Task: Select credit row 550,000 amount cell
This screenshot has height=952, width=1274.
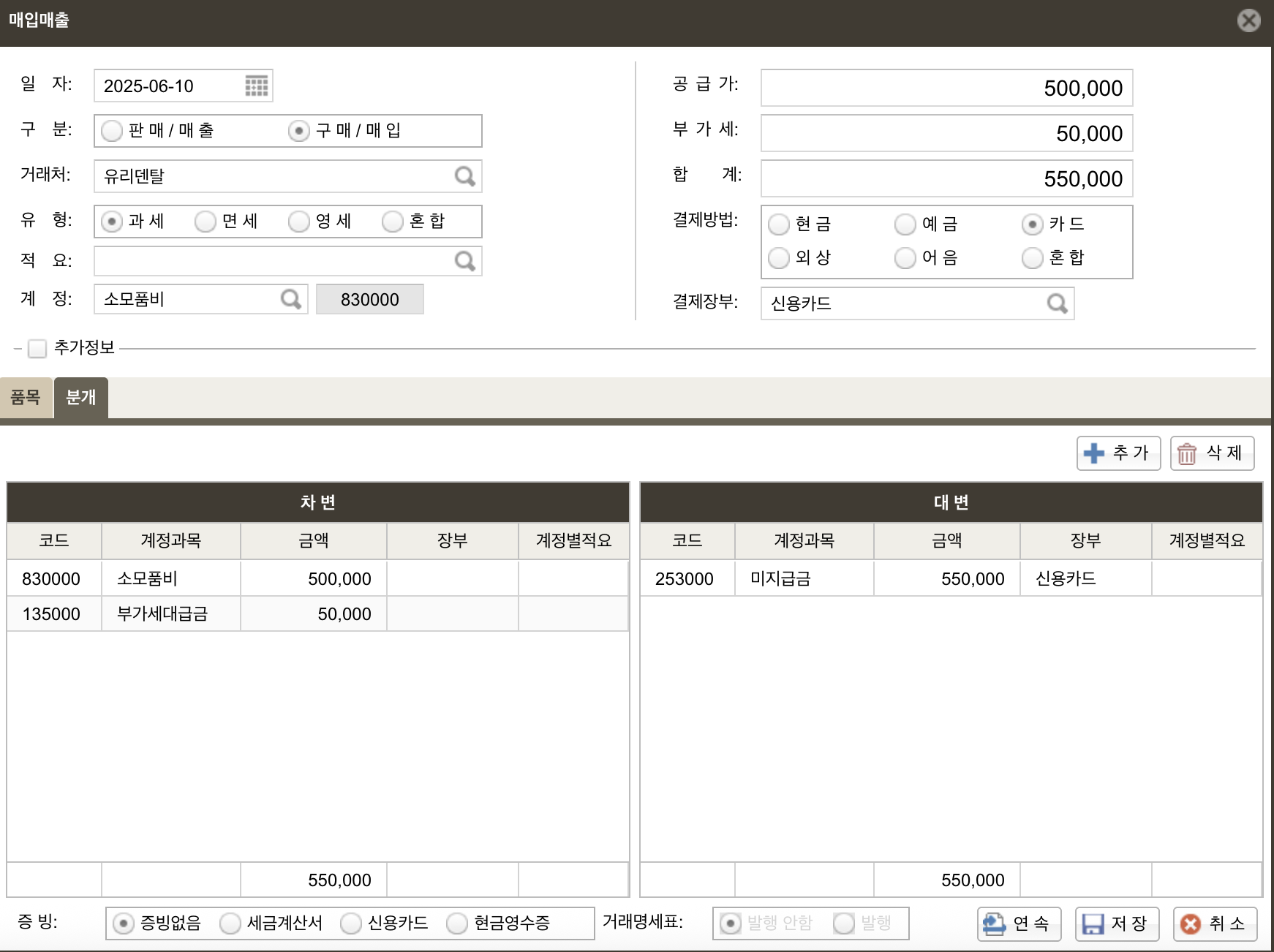Action: [x=947, y=578]
